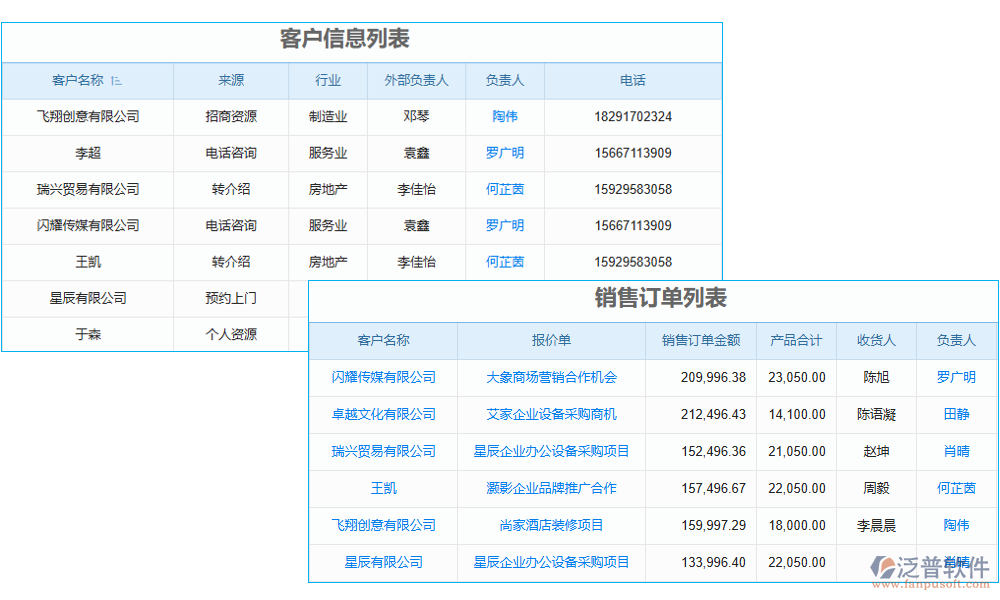Click 何正茜 link in 瑞兴贸易有限公司 row

click(504, 189)
